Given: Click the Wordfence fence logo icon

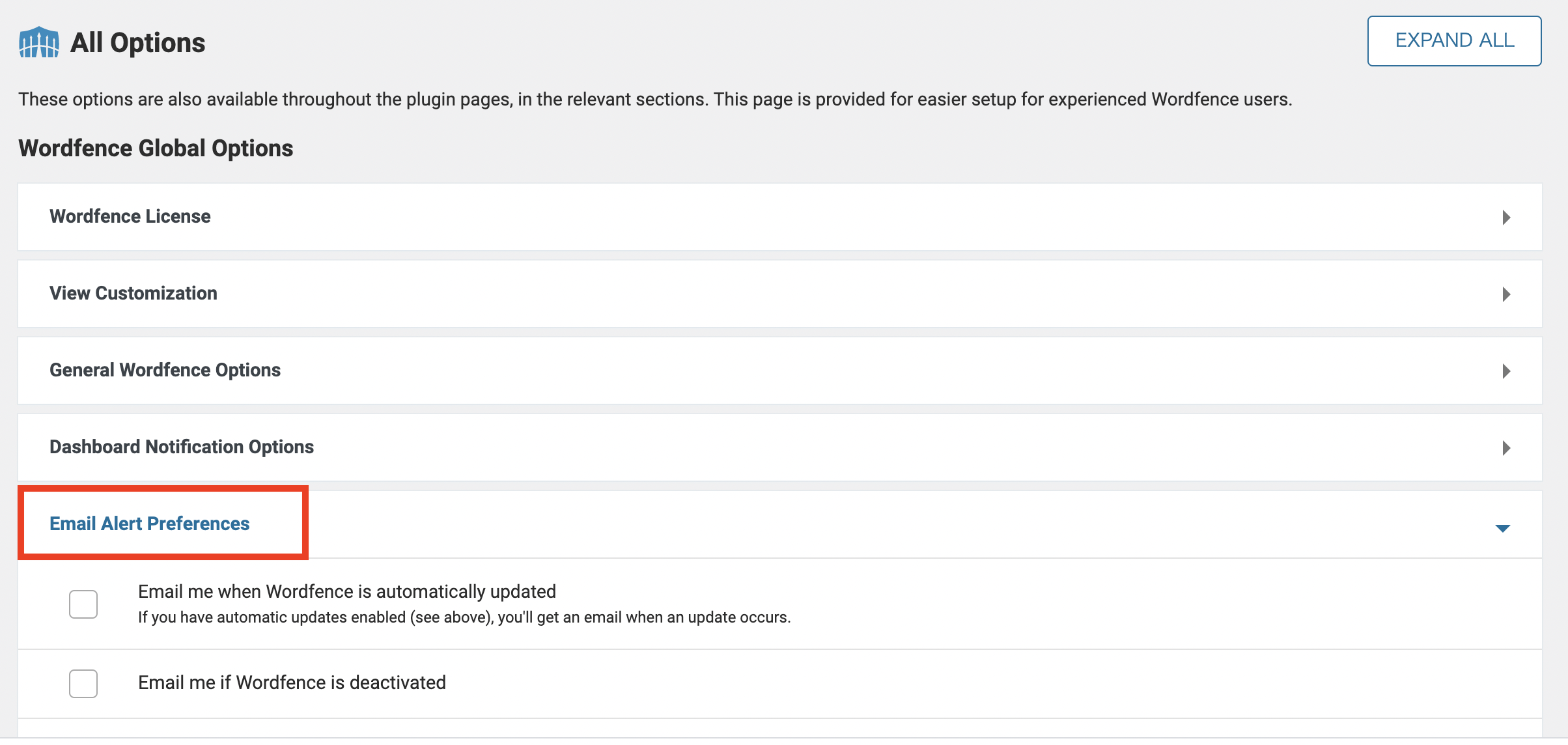Looking at the screenshot, I should (x=39, y=42).
